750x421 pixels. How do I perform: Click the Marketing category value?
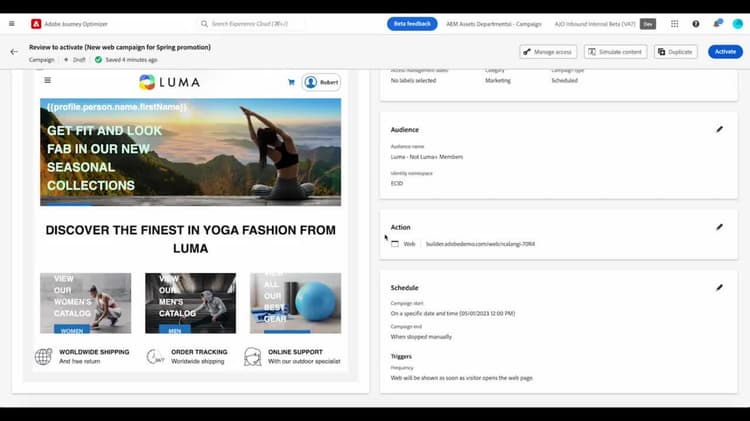click(497, 80)
